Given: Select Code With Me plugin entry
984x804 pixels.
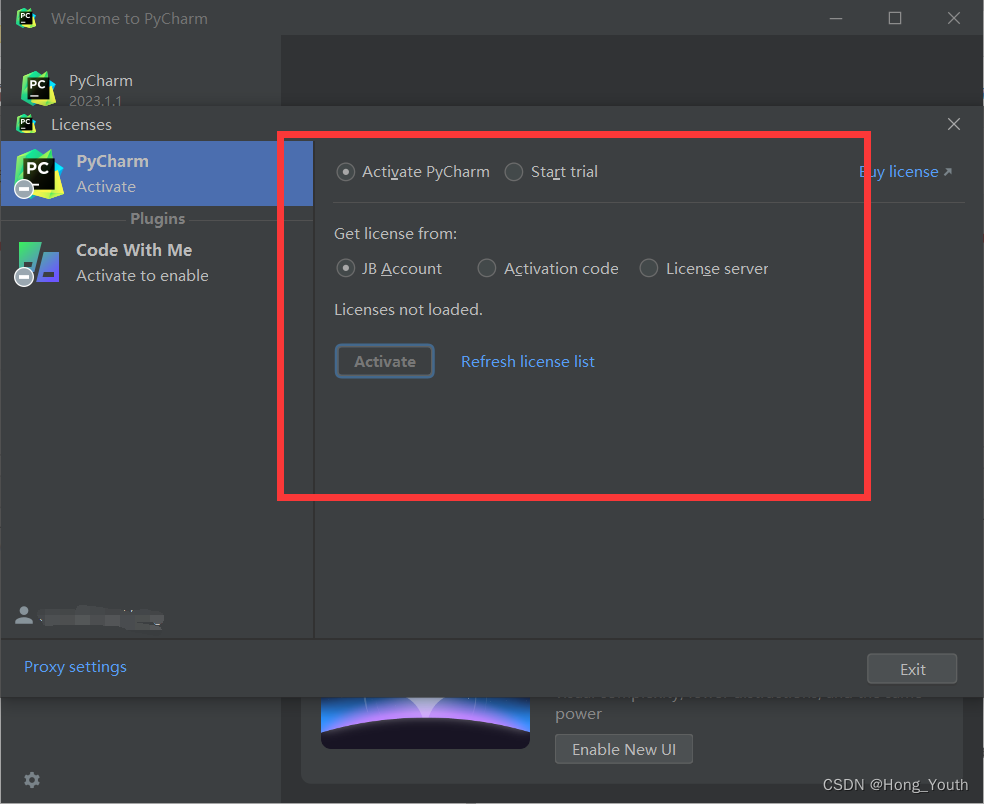Looking at the screenshot, I should pyautogui.click(x=157, y=262).
